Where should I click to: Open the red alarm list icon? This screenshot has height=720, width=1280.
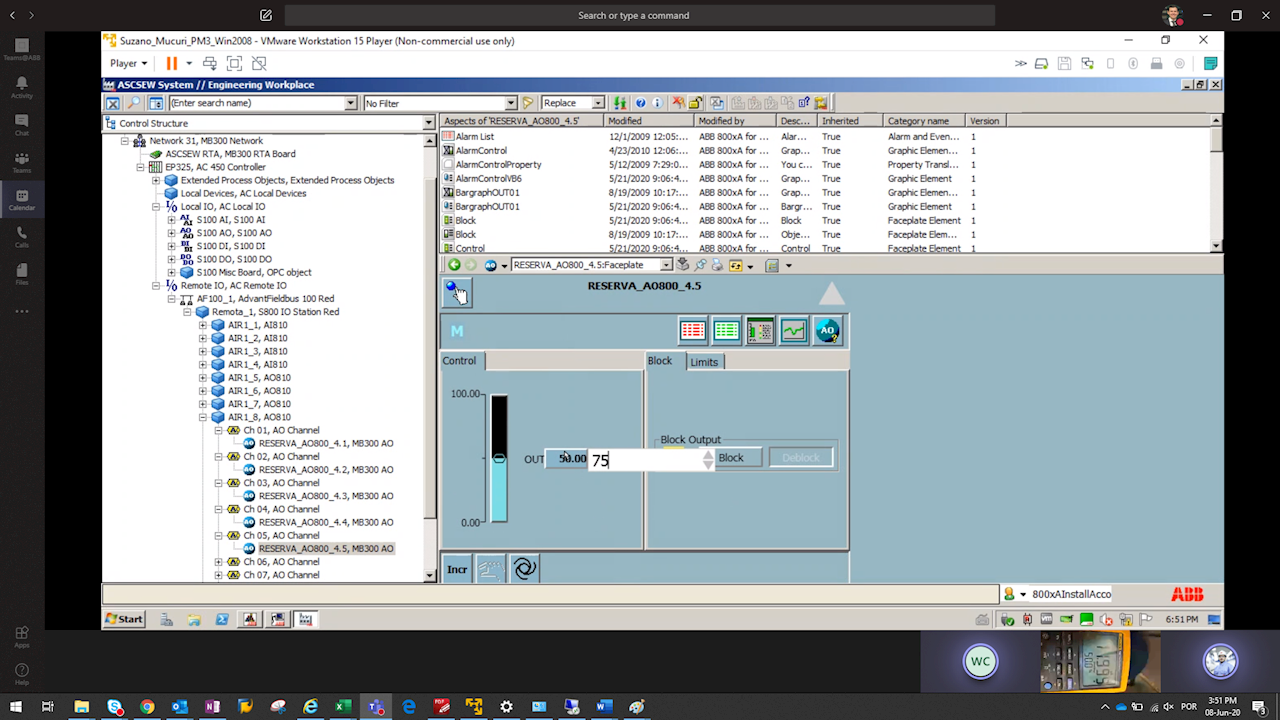pos(692,331)
